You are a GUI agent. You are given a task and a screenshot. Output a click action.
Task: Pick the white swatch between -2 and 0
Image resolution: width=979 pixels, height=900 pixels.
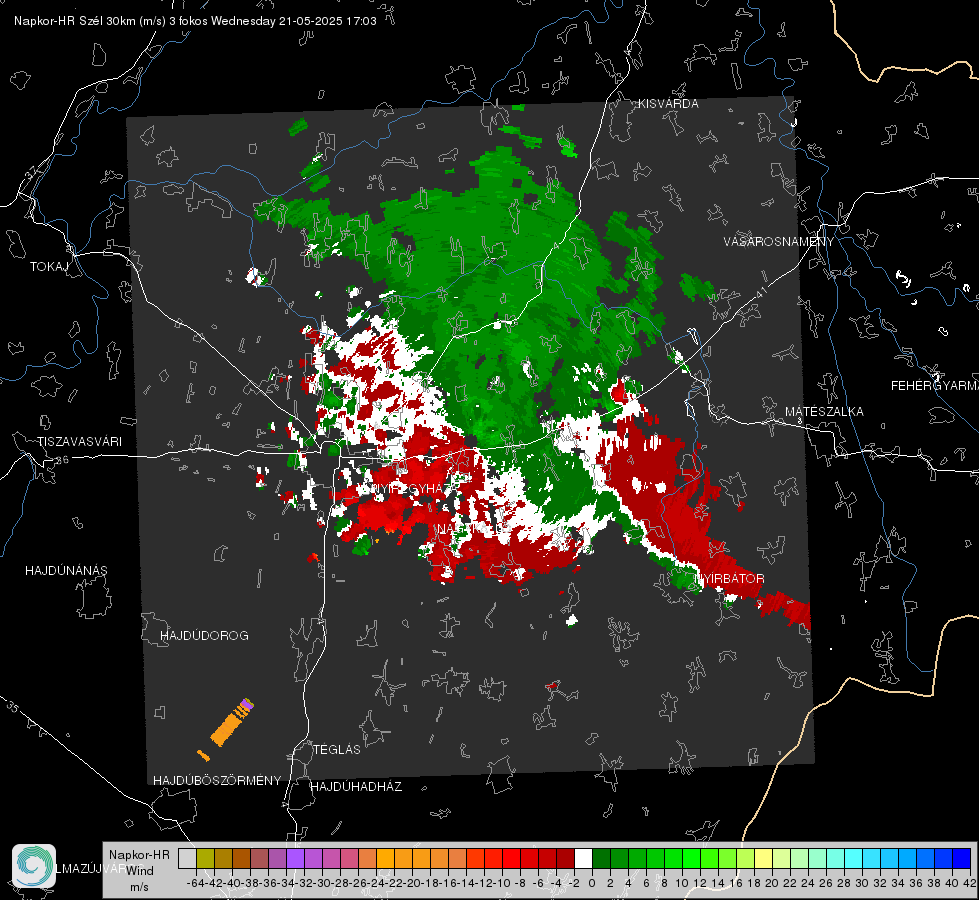point(584,858)
